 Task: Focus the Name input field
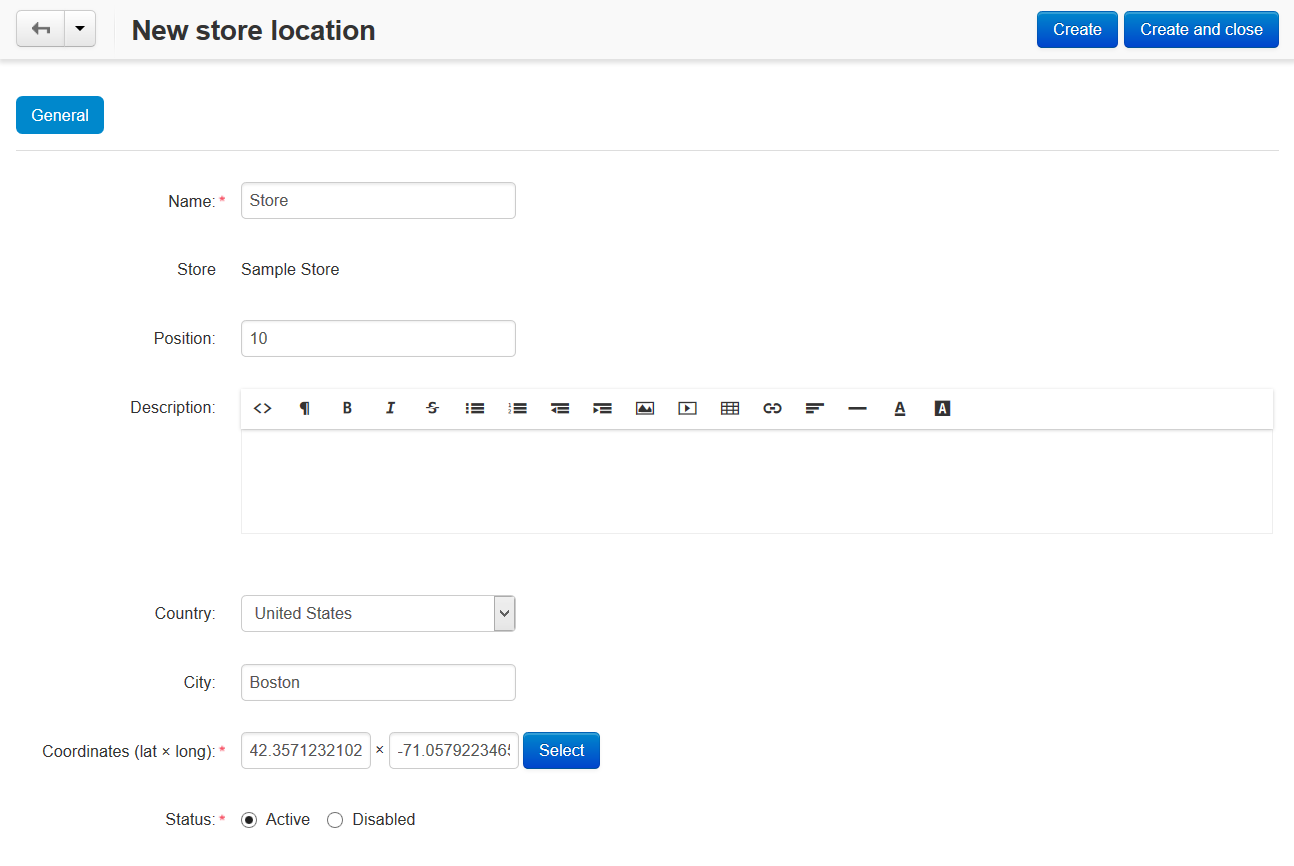coord(378,200)
